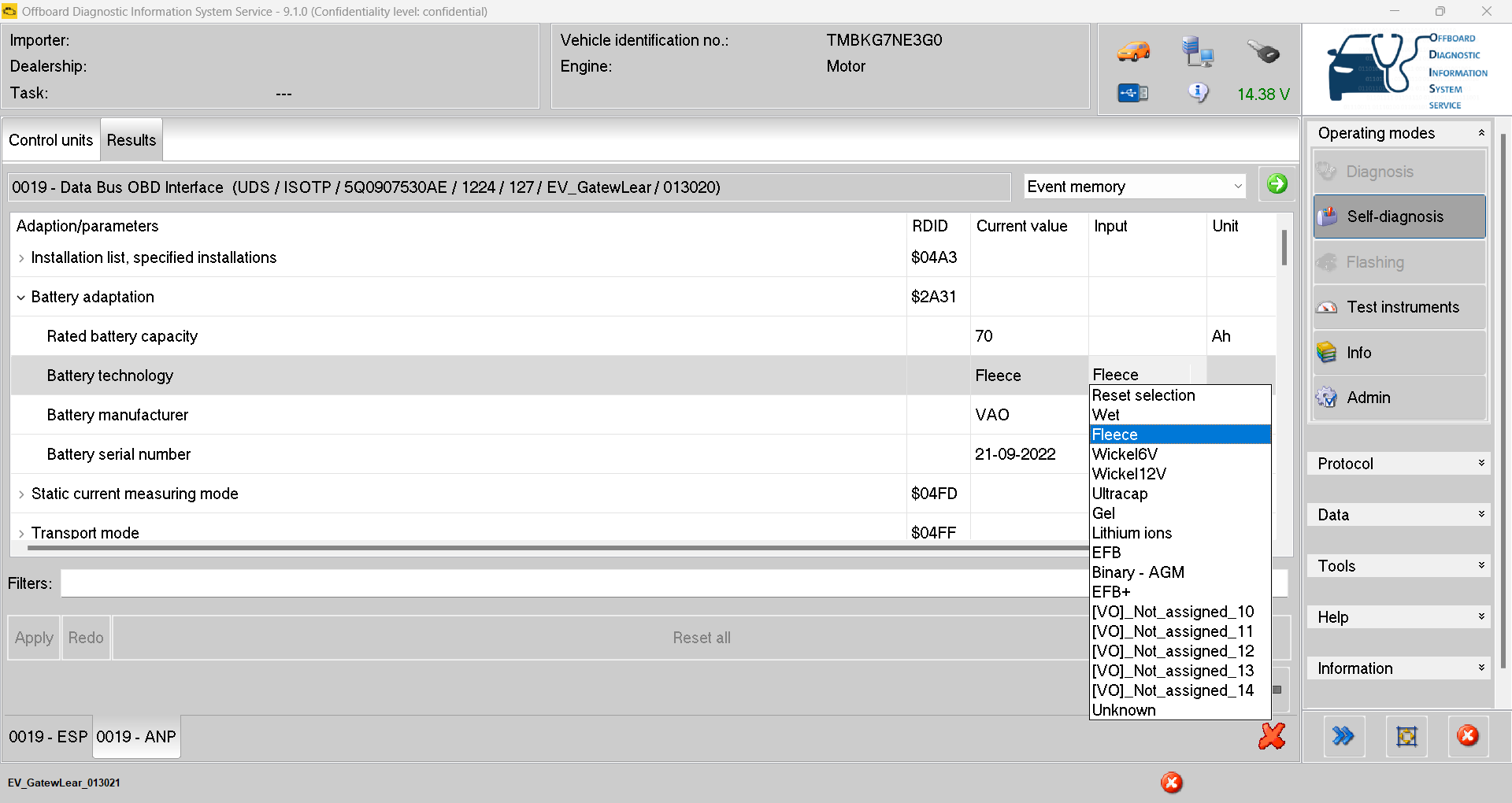Switch to the Control units tab
1512x803 pixels.
tap(51, 140)
